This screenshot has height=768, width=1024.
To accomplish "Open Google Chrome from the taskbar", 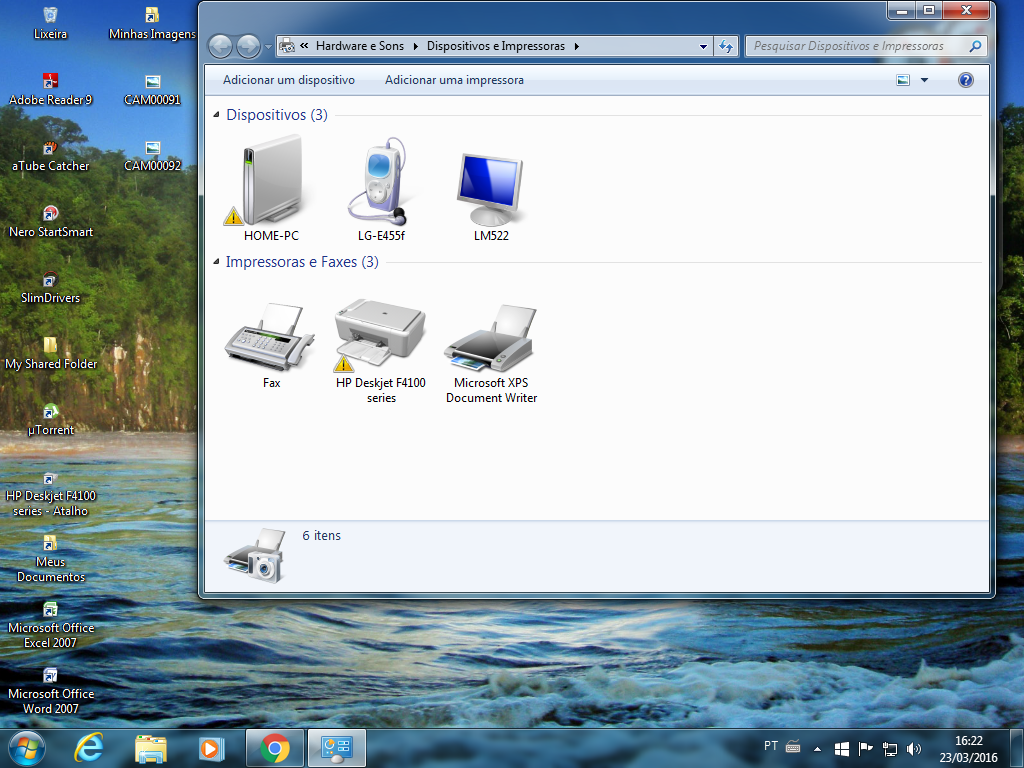I will tap(275, 748).
